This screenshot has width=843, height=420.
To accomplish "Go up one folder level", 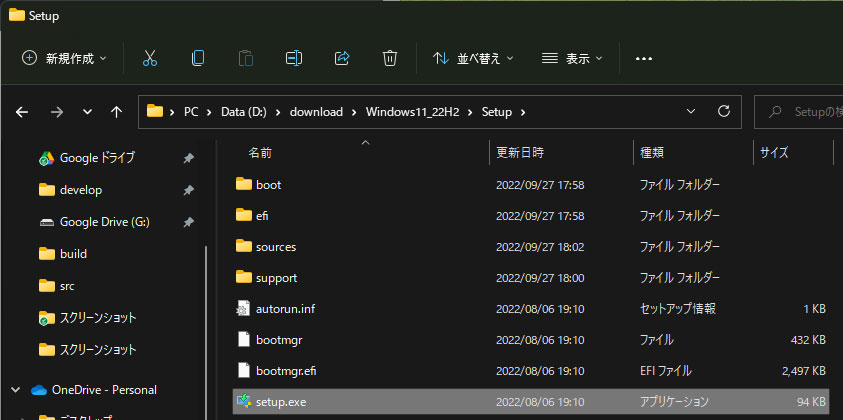I will [x=116, y=112].
